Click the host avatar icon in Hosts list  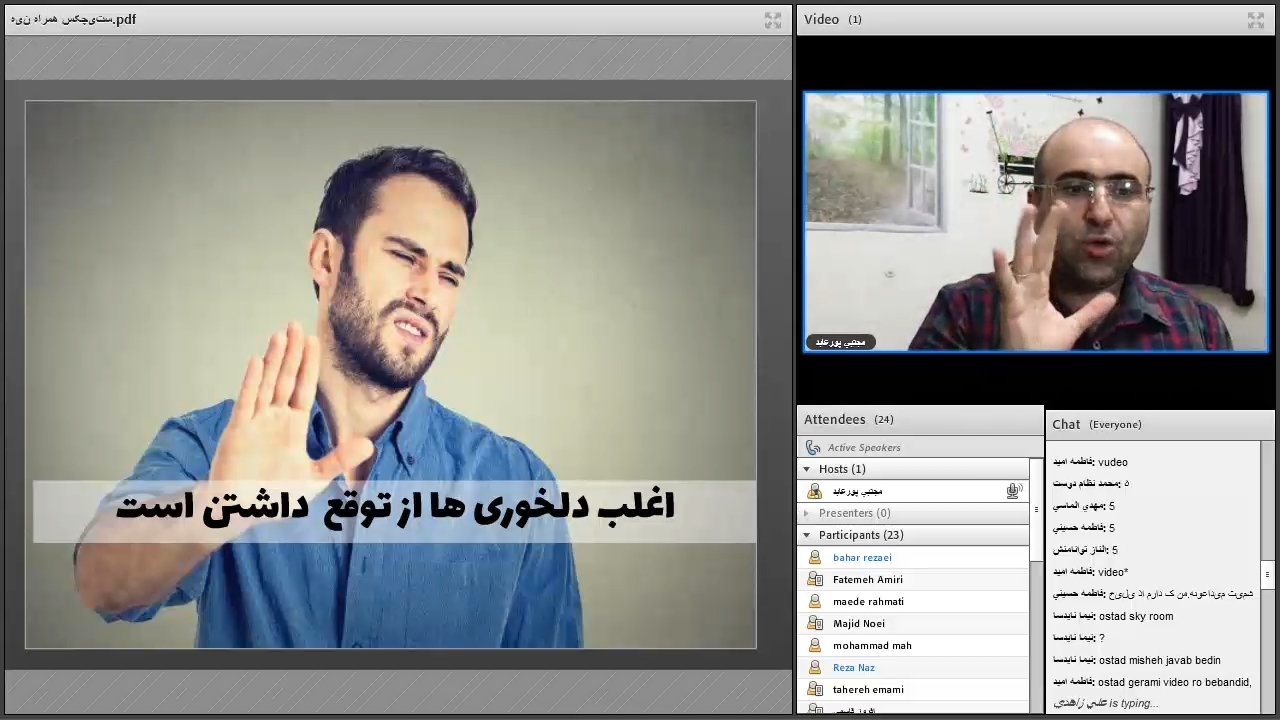coord(814,491)
